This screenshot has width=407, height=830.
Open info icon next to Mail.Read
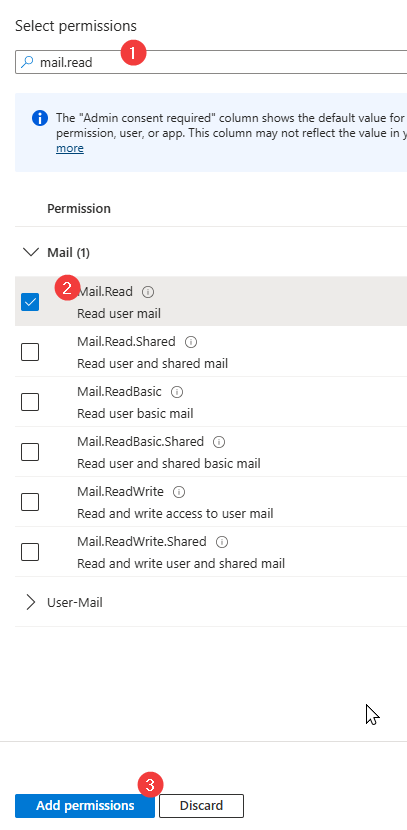[x=148, y=292]
